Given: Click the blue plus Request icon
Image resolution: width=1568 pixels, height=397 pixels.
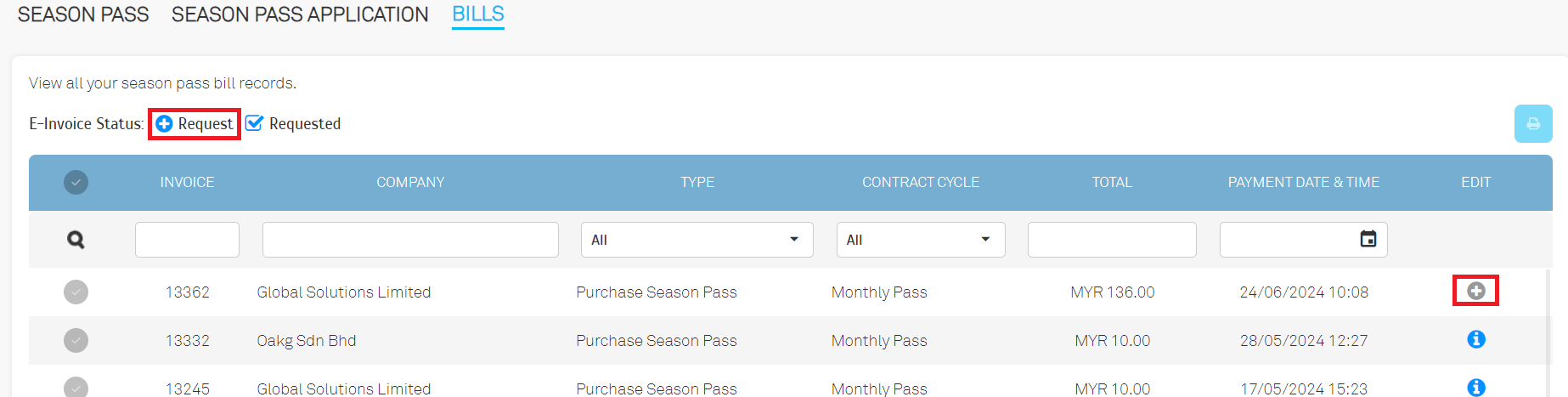Looking at the screenshot, I should tap(165, 124).
